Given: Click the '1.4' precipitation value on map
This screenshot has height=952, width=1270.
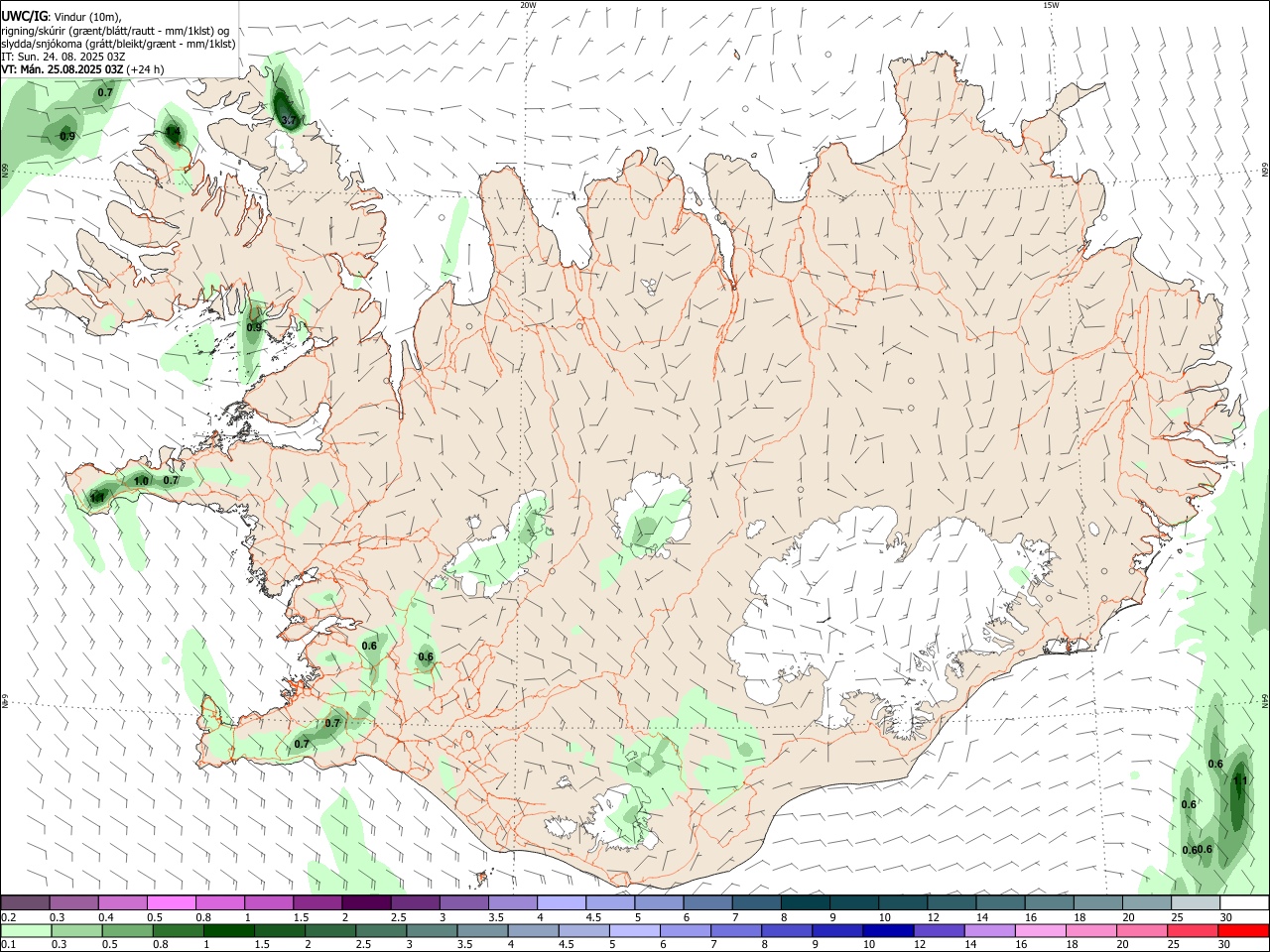Looking at the screenshot, I should point(173,131).
